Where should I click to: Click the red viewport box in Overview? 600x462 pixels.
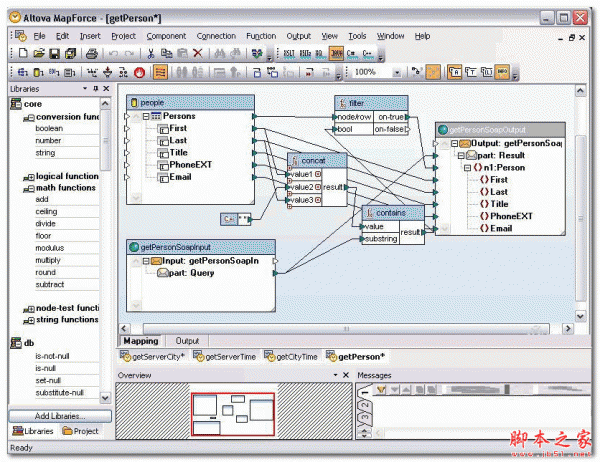tap(233, 415)
